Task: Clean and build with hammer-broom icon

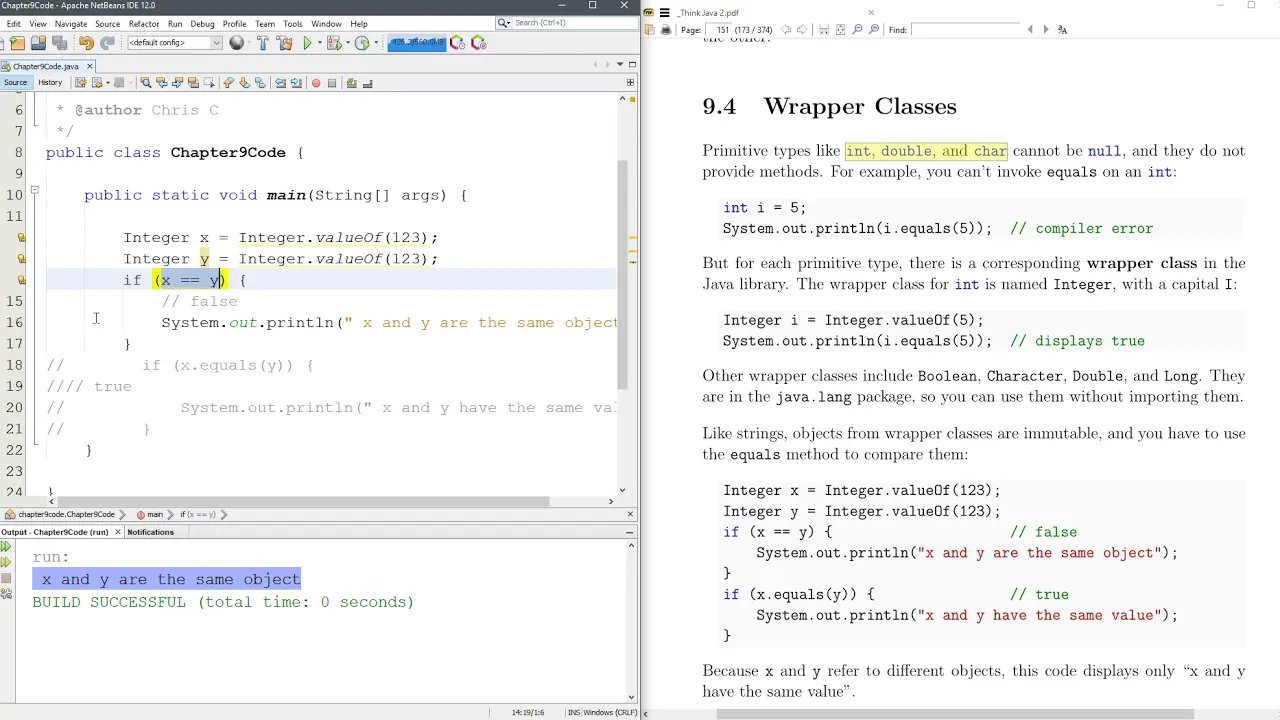Action: (284, 43)
